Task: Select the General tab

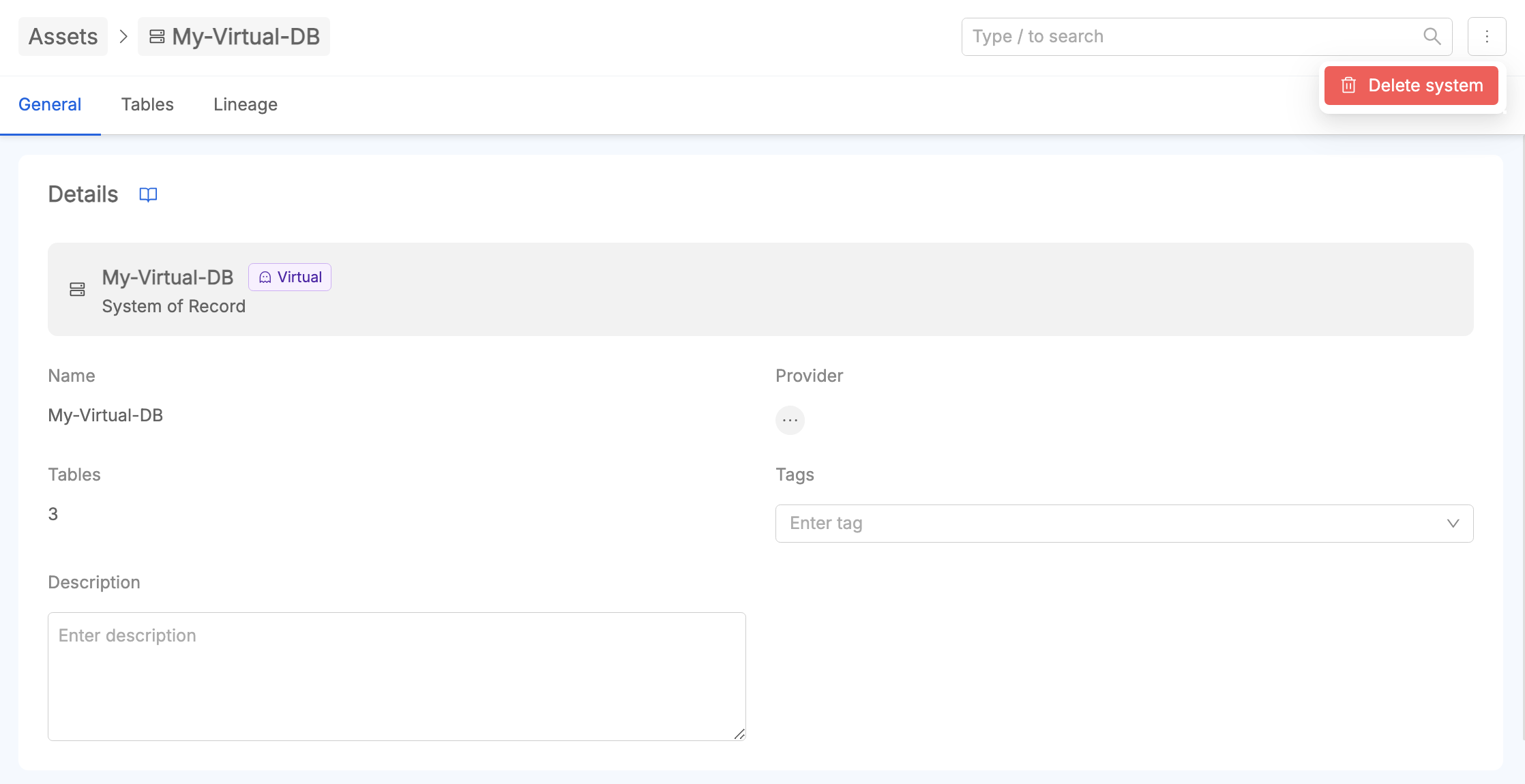Action: (50, 104)
